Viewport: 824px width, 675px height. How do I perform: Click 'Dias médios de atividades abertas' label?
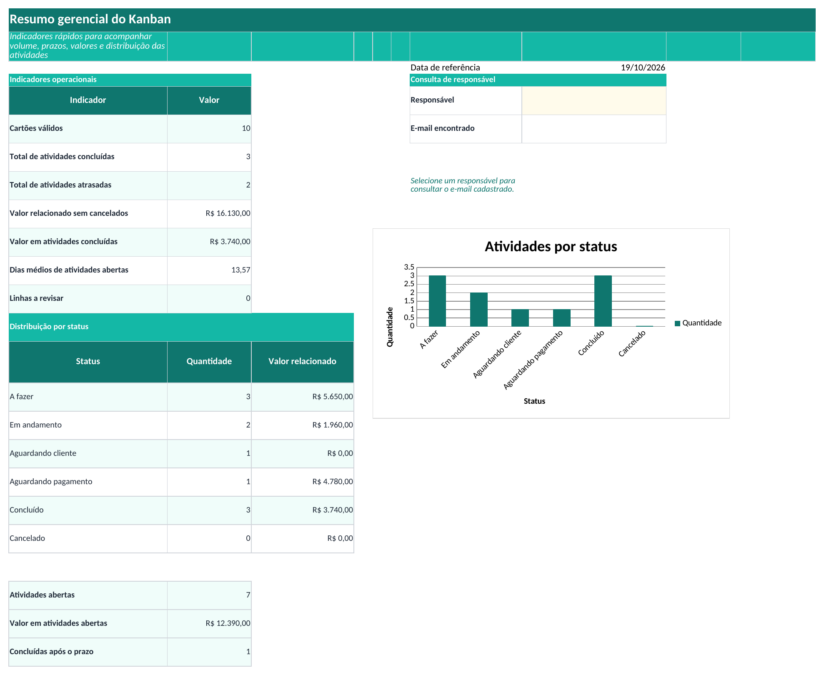(x=69, y=270)
